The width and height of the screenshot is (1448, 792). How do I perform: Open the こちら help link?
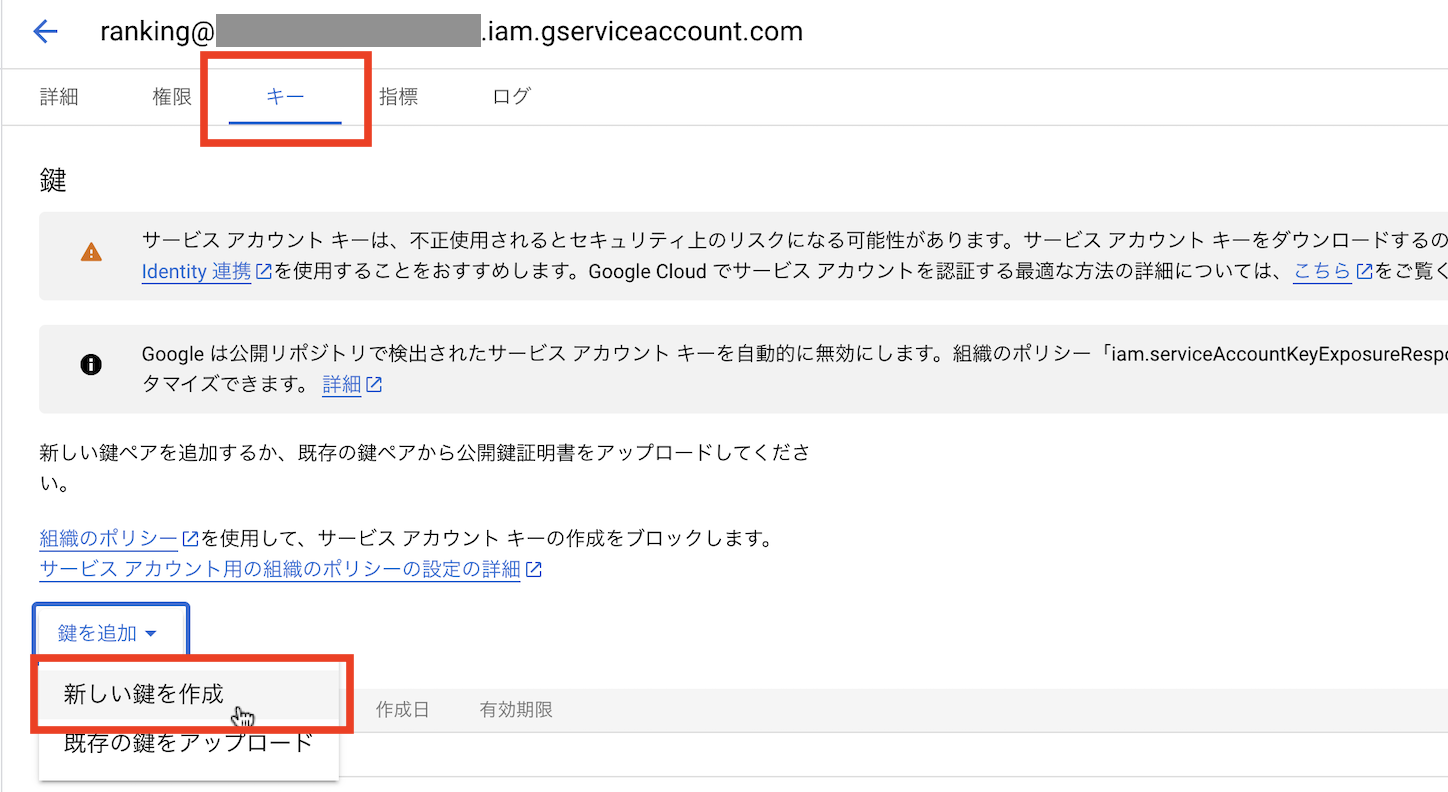point(1322,271)
